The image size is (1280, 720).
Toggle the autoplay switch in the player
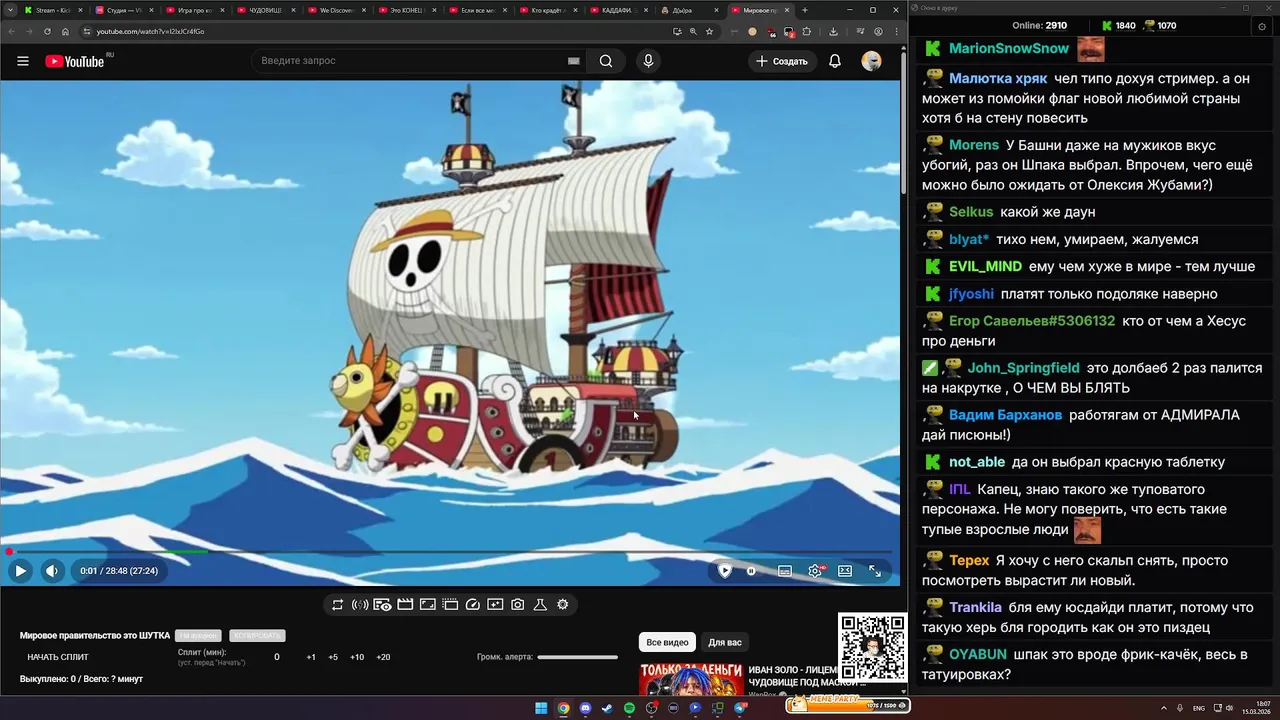[752, 571]
